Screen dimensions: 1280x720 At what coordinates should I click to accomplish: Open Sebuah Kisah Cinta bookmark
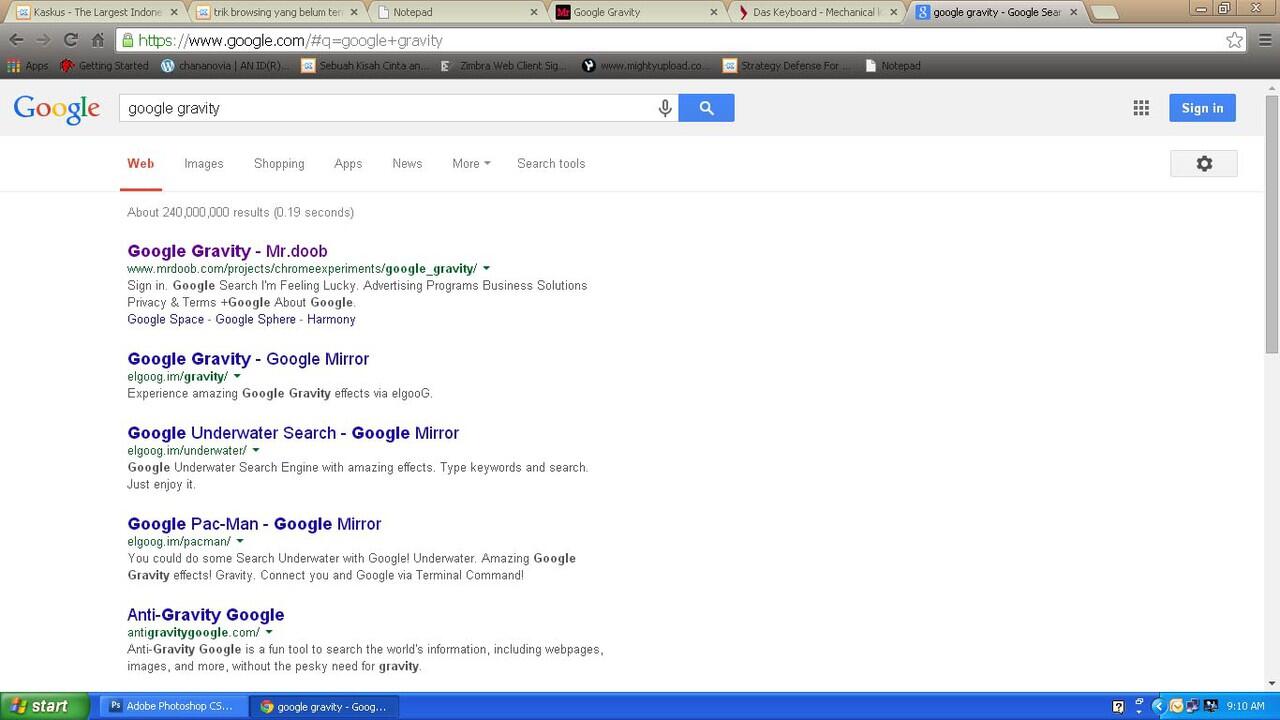click(x=365, y=66)
